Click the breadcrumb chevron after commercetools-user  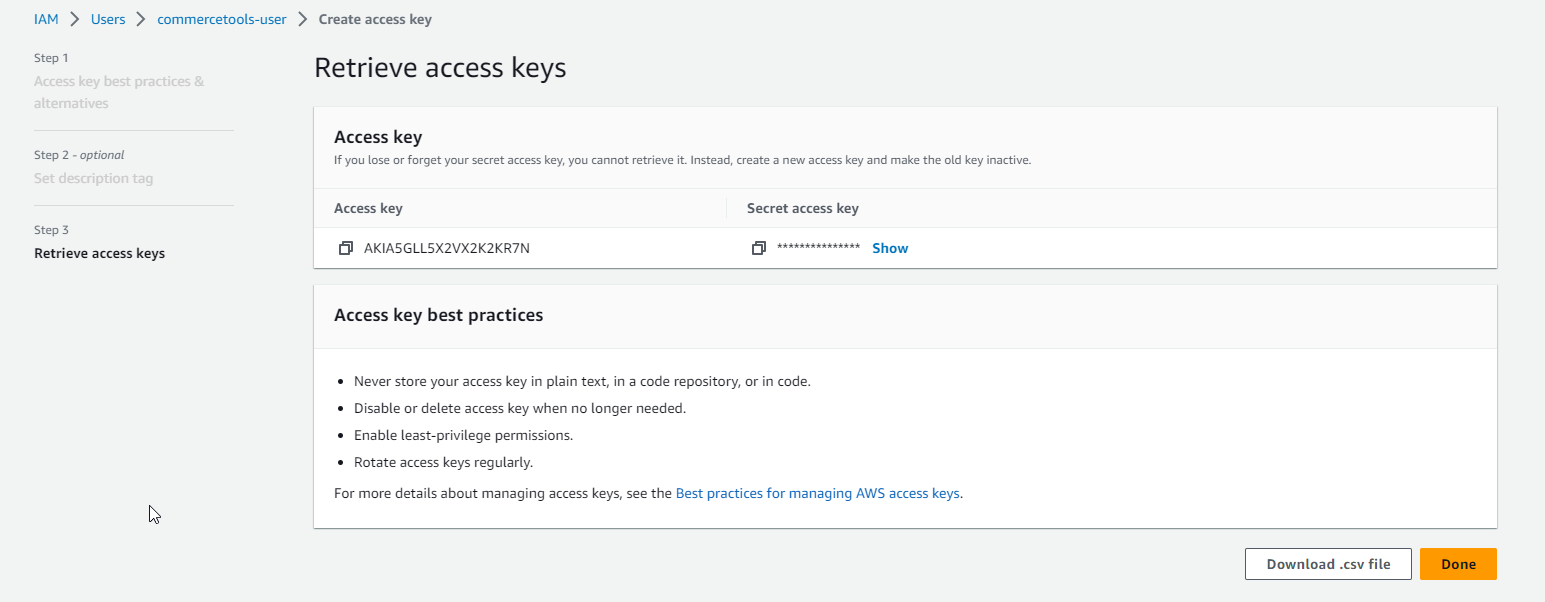[x=303, y=19]
